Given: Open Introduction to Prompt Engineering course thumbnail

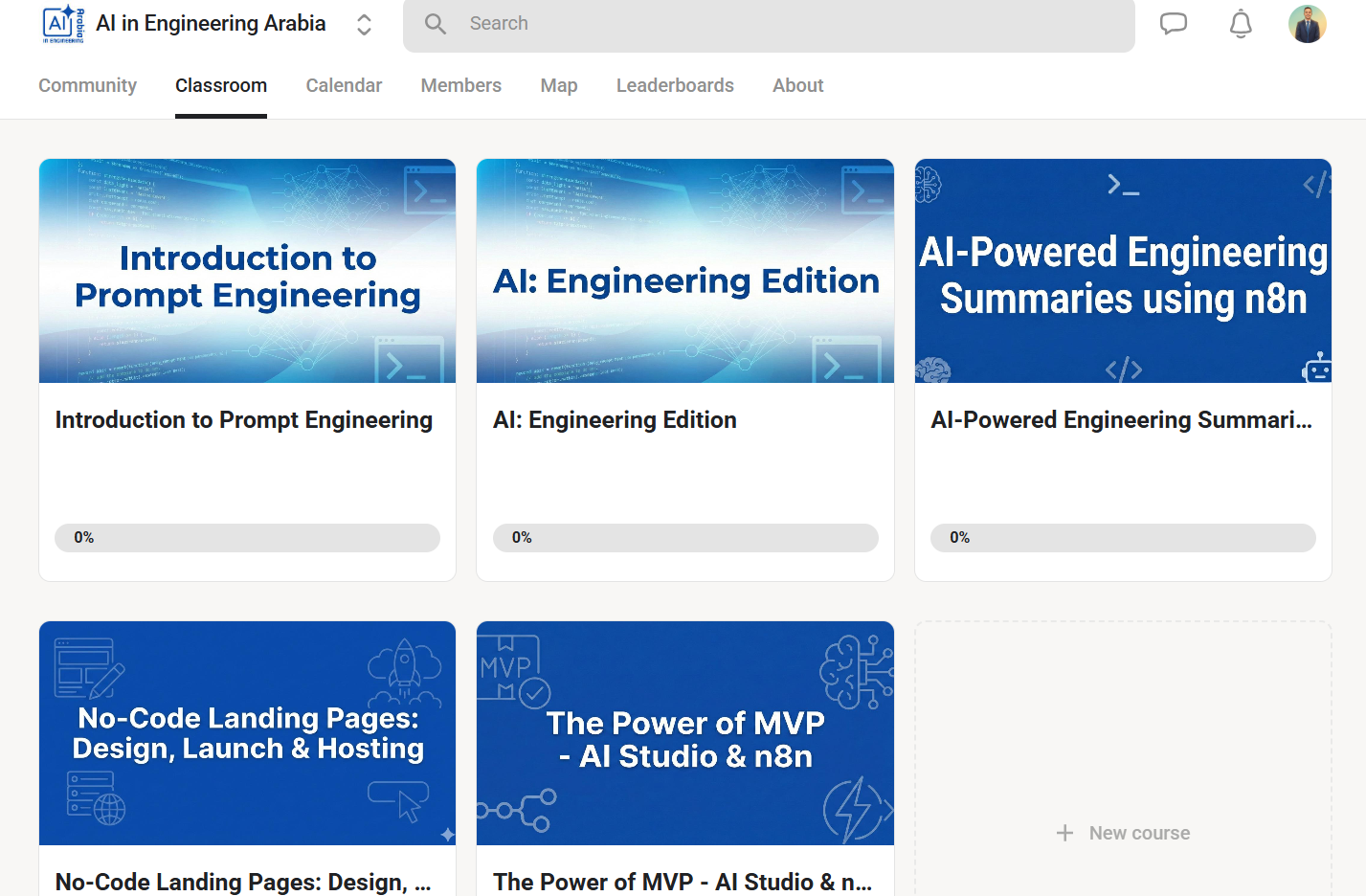Looking at the screenshot, I should (x=247, y=271).
